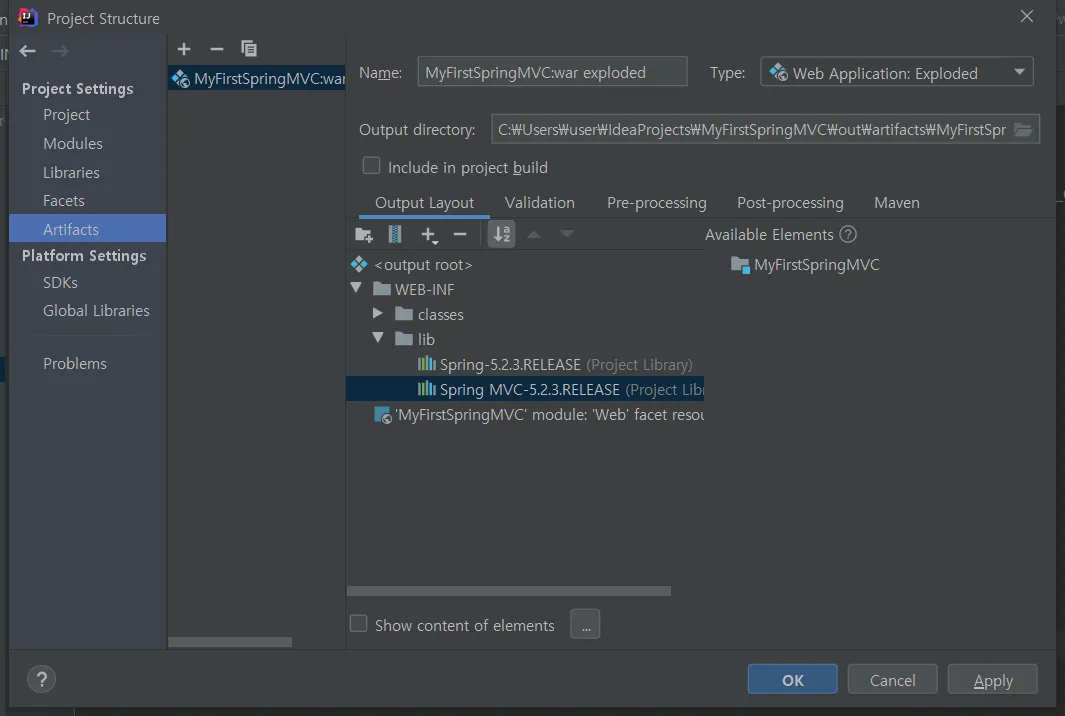Viewport: 1065px width, 716px height.
Task: Click the remove artifact minus icon
Action: pos(216,49)
